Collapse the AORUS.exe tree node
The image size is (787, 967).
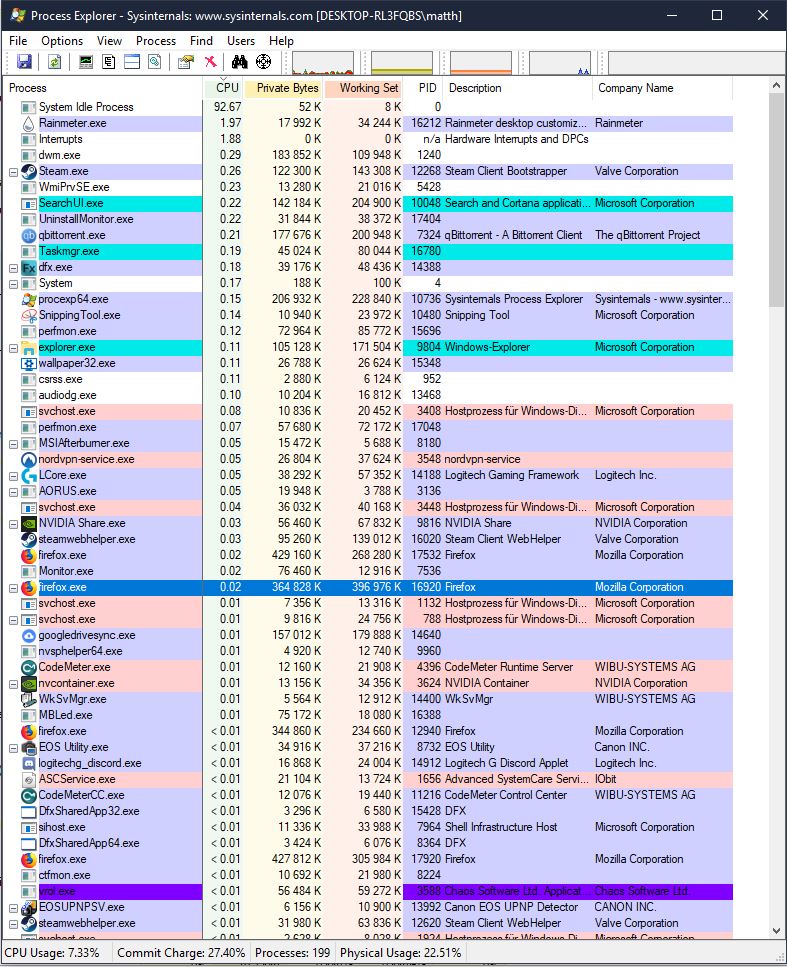(x=13, y=492)
